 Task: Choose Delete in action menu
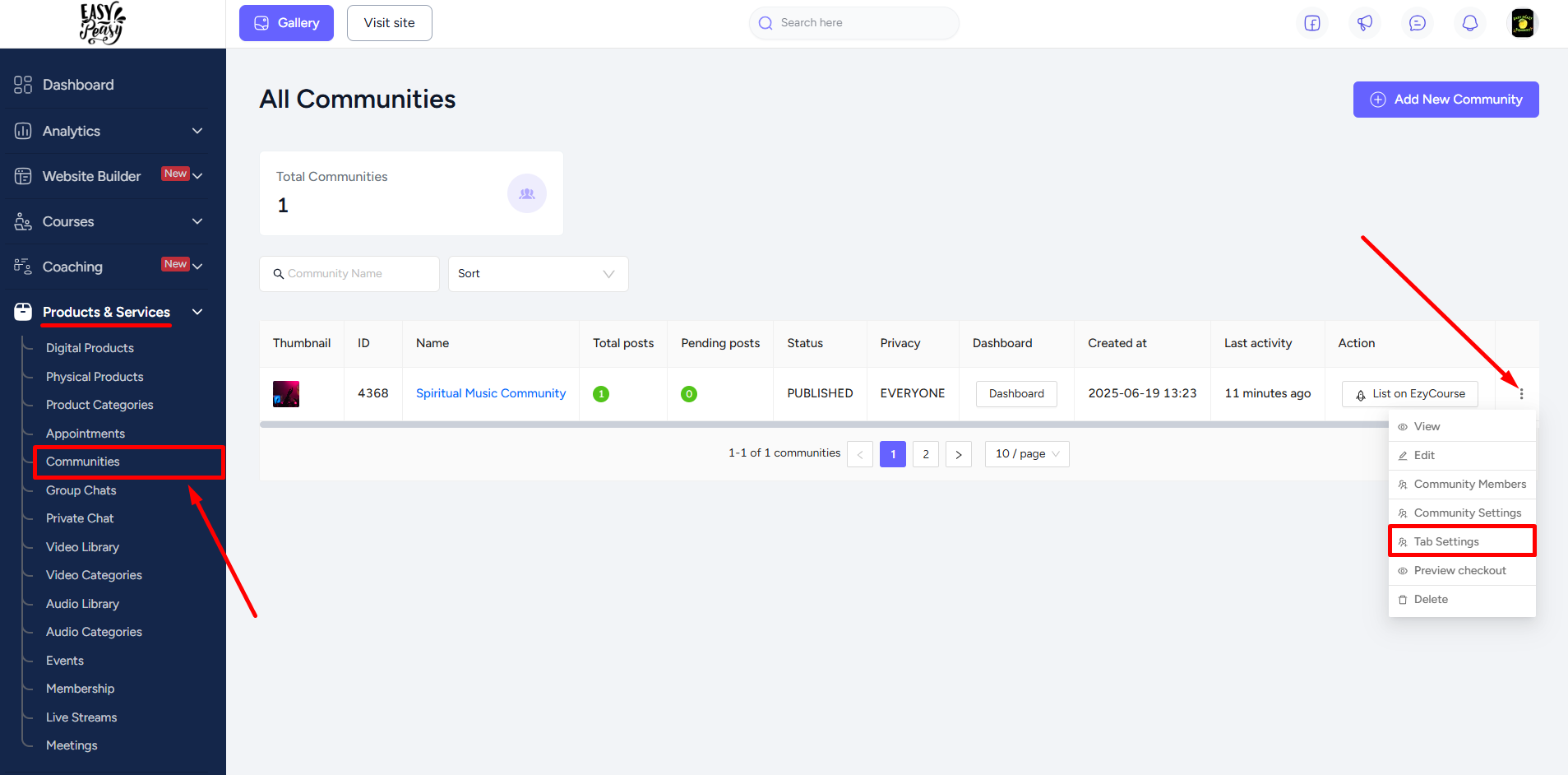1462,600
